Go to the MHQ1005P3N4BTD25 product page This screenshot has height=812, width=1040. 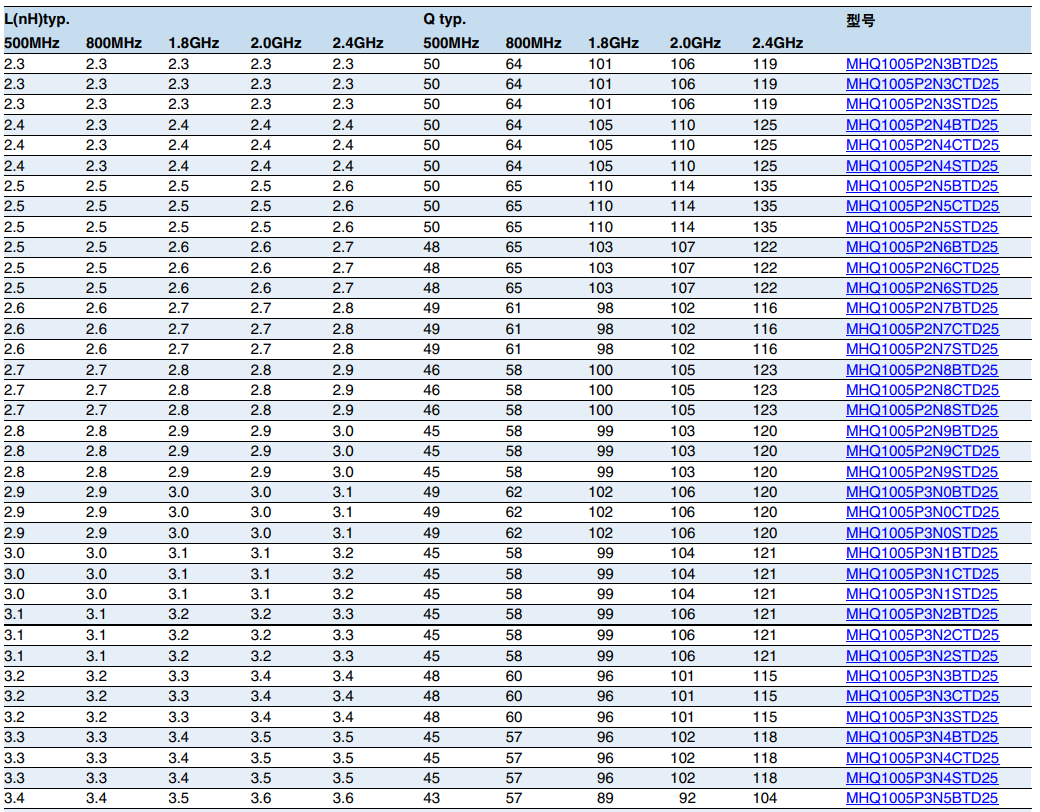tap(922, 738)
